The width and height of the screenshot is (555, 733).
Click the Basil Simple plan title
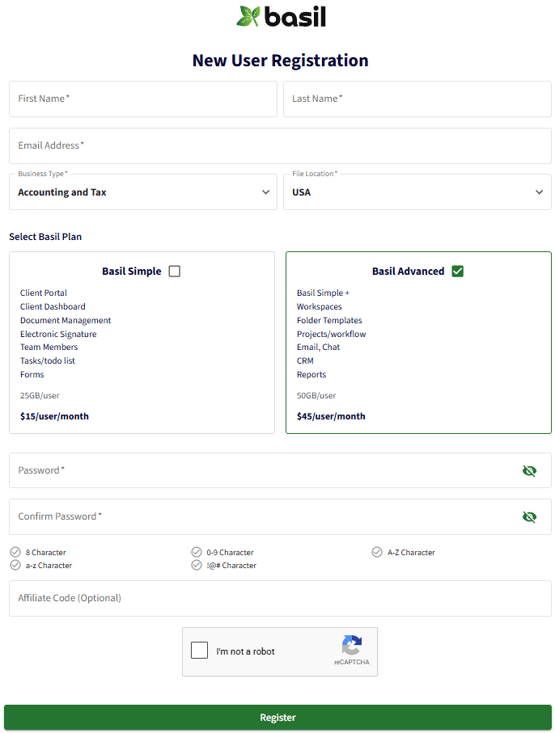click(x=132, y=271)
